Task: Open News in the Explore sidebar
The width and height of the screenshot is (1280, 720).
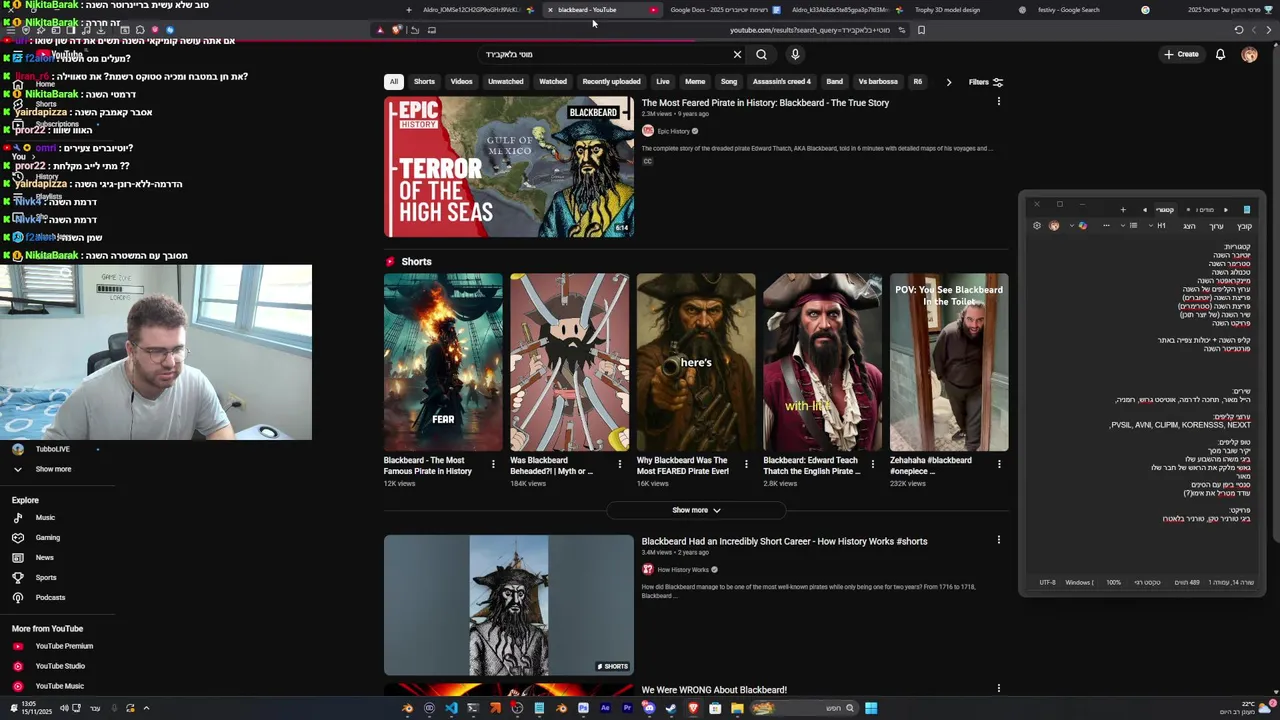Action: (x=44, y=558)
